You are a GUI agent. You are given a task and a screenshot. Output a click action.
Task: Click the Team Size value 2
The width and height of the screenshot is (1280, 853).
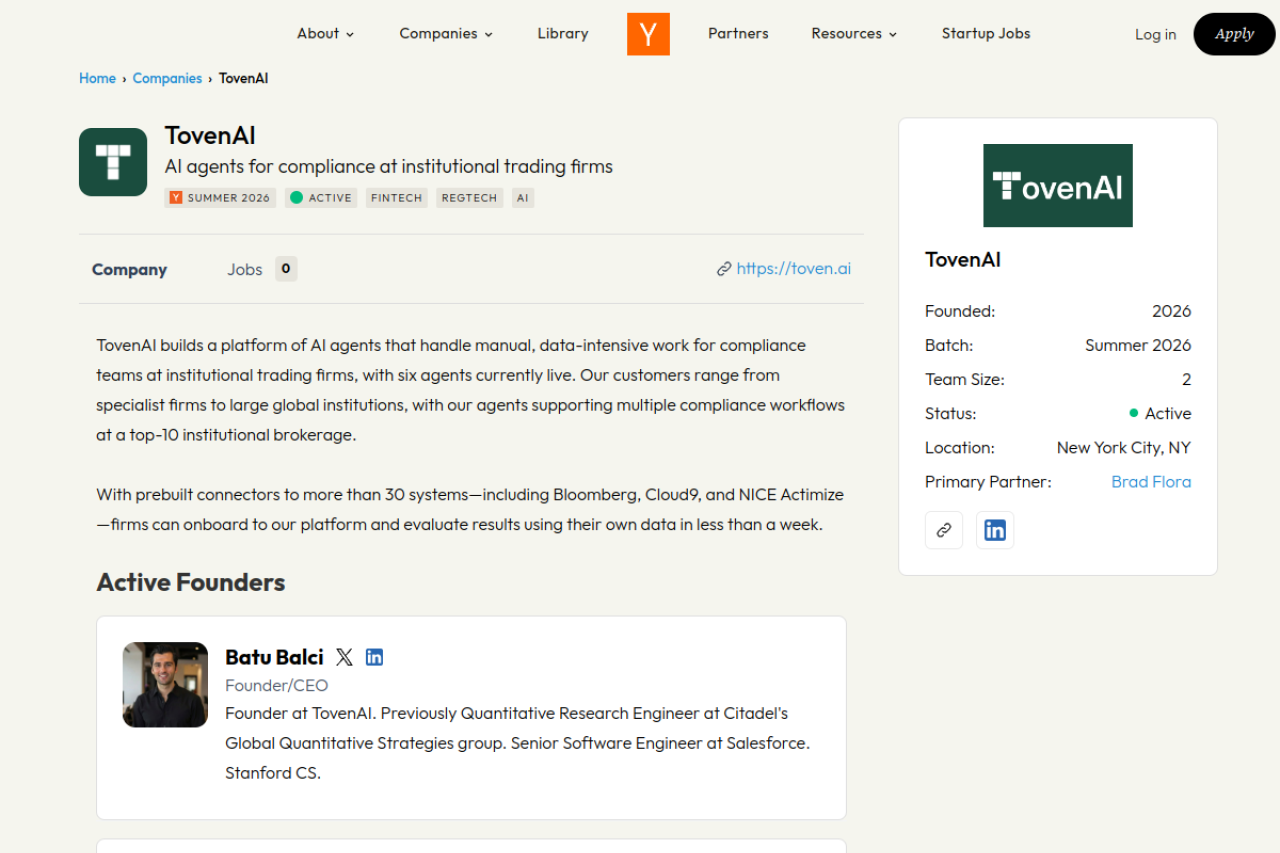click(1187, 380)
